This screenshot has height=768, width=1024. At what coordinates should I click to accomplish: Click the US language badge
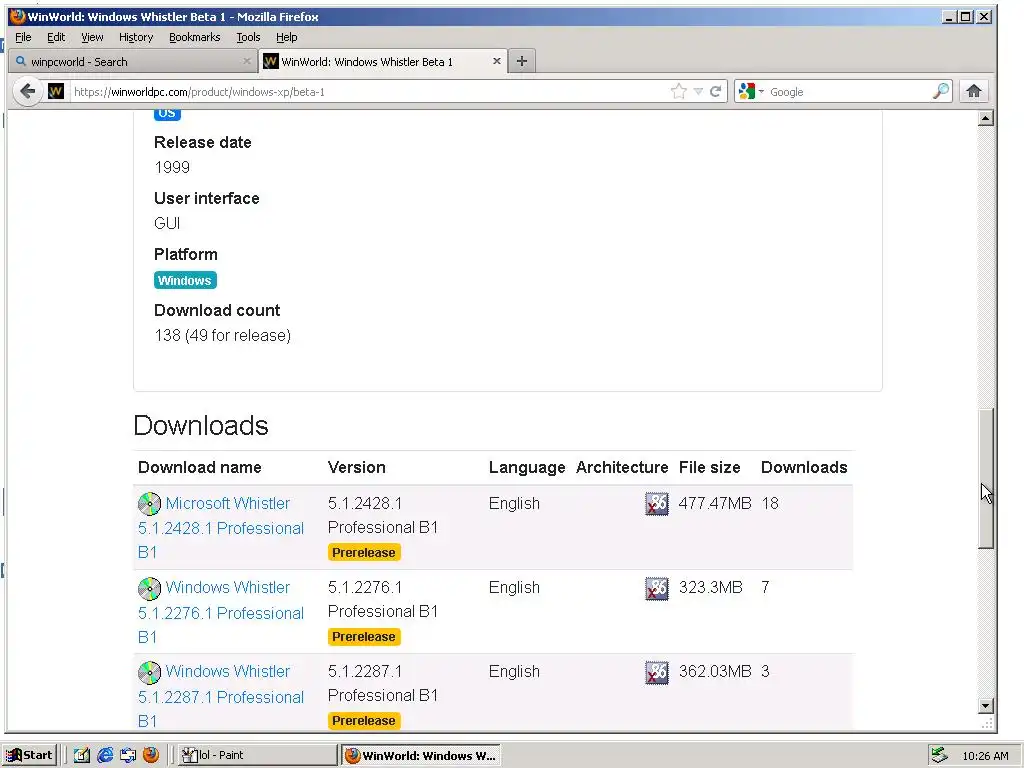click(167, 113)
